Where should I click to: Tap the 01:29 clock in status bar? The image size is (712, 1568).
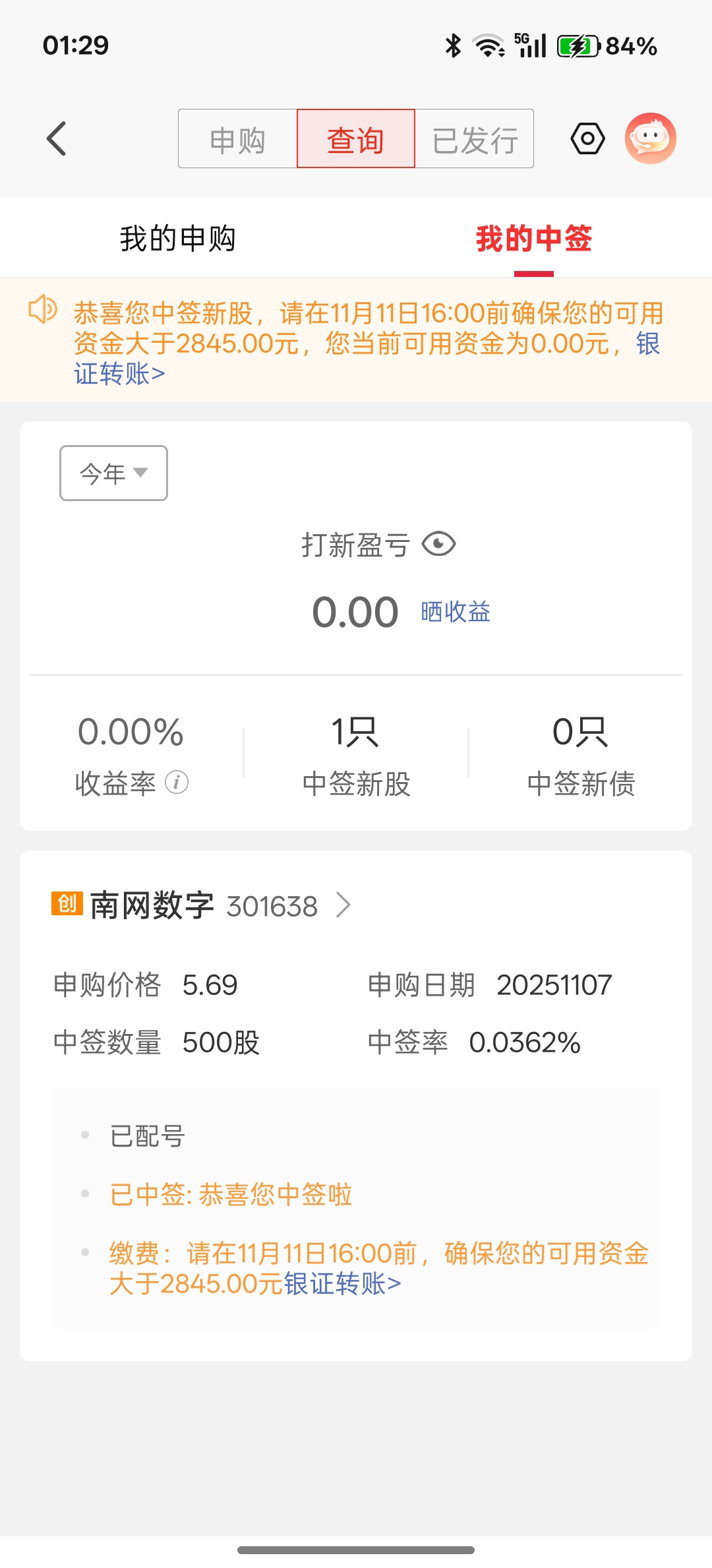pyautogui.click(x=76, y=45)
